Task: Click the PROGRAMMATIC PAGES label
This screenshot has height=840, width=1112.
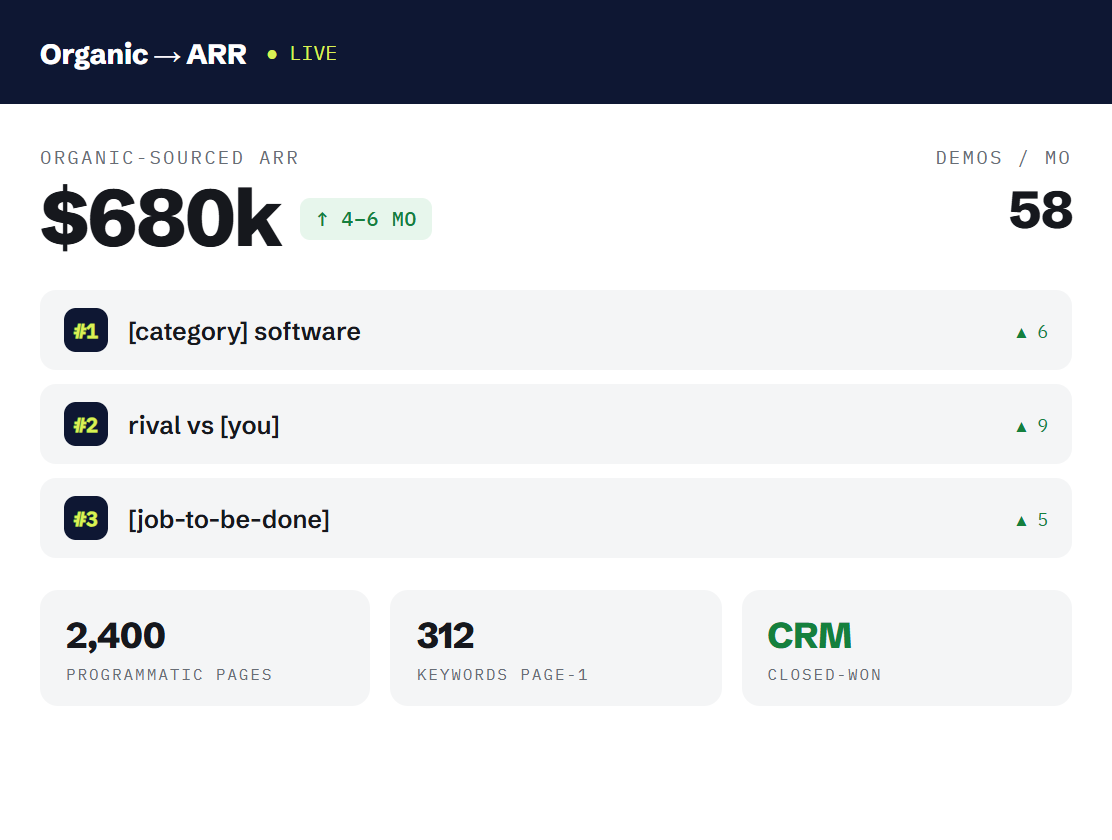Action: point(169,675)
